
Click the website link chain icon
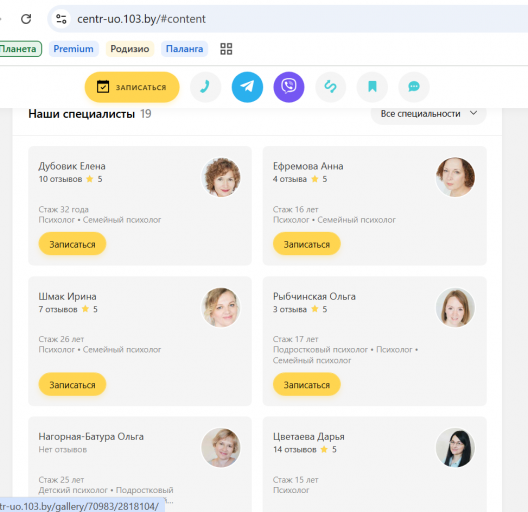click(331, 87)
